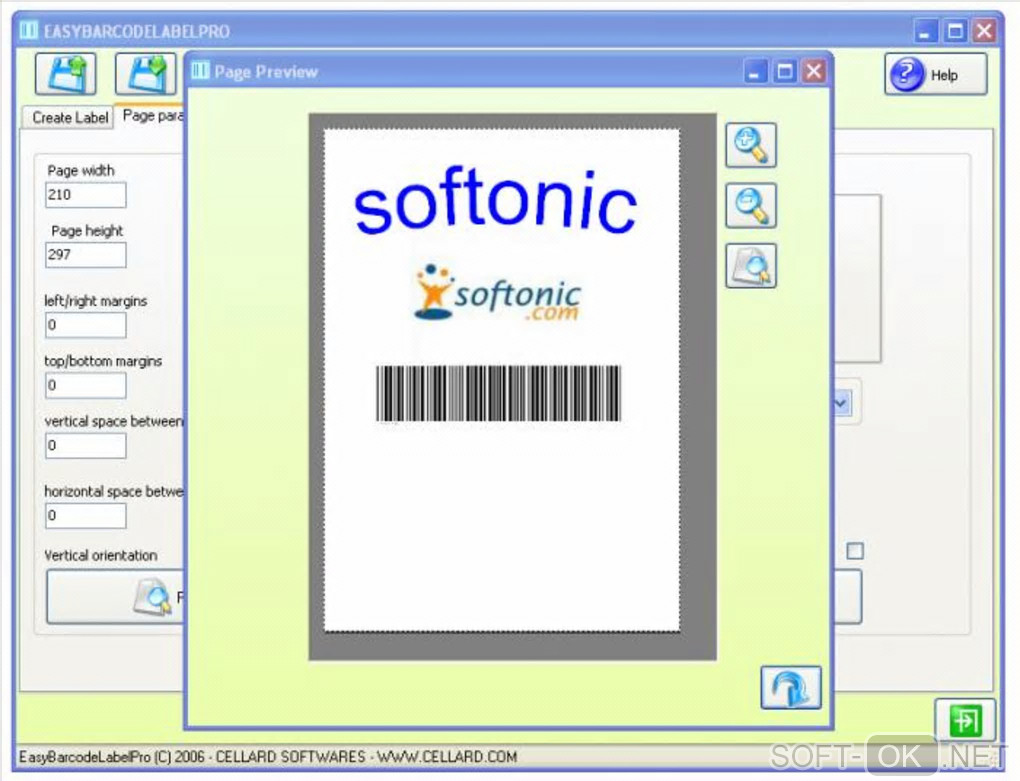This screenshot has height=781, width=1020.
Task: Select the Page parameters tab
Action: (152, 116)
